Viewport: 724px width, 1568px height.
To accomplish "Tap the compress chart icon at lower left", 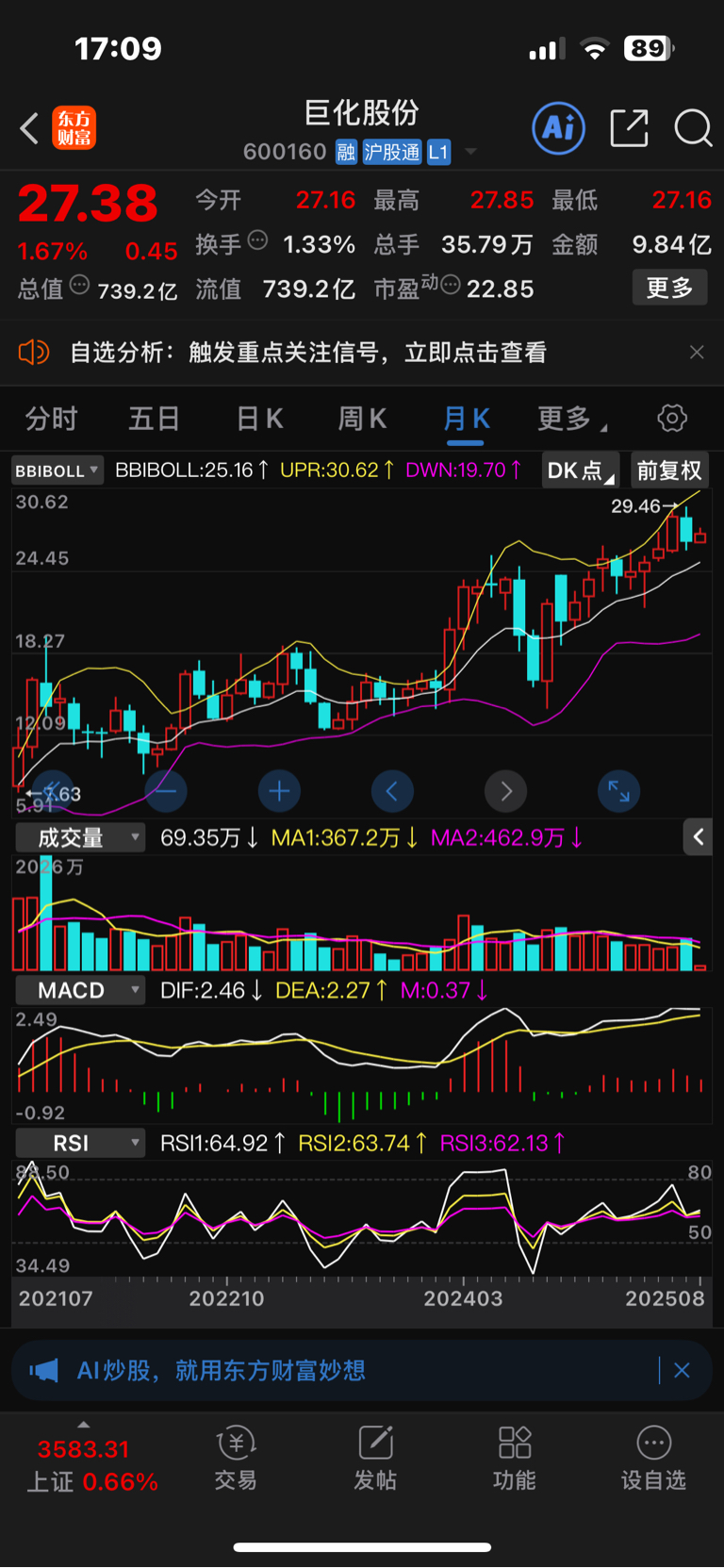I will pos(53,790).
